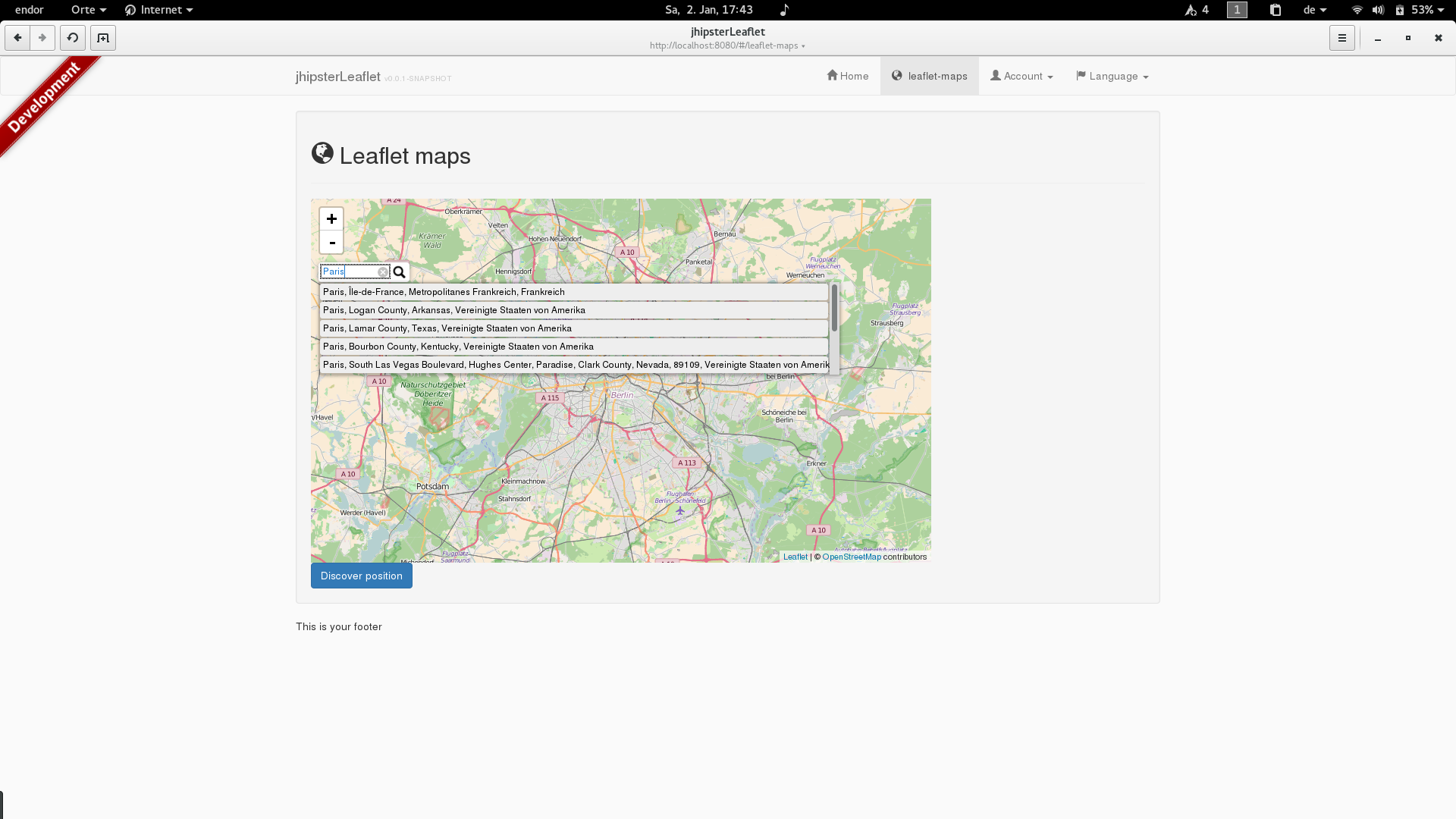Open the volume indicator in top bar

point(1378,10)
